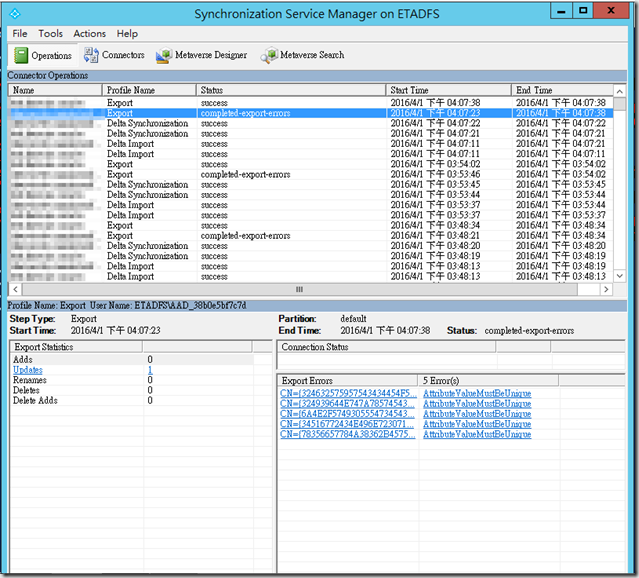Screen dimensions: 639x578
Task: Click the Synchronization Service Manager title bar icon
Action: tap(16, 12)
